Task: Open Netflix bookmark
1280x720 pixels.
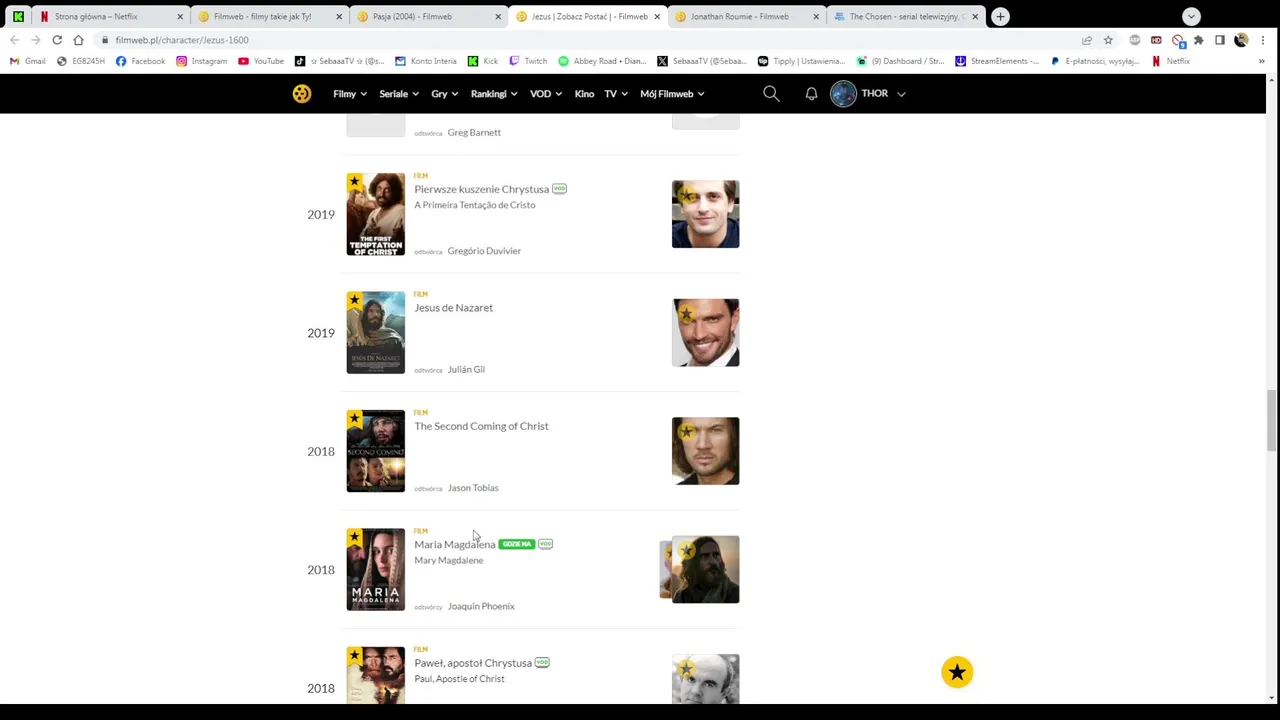Action: pyautogui.click(x=1171, y=61)
